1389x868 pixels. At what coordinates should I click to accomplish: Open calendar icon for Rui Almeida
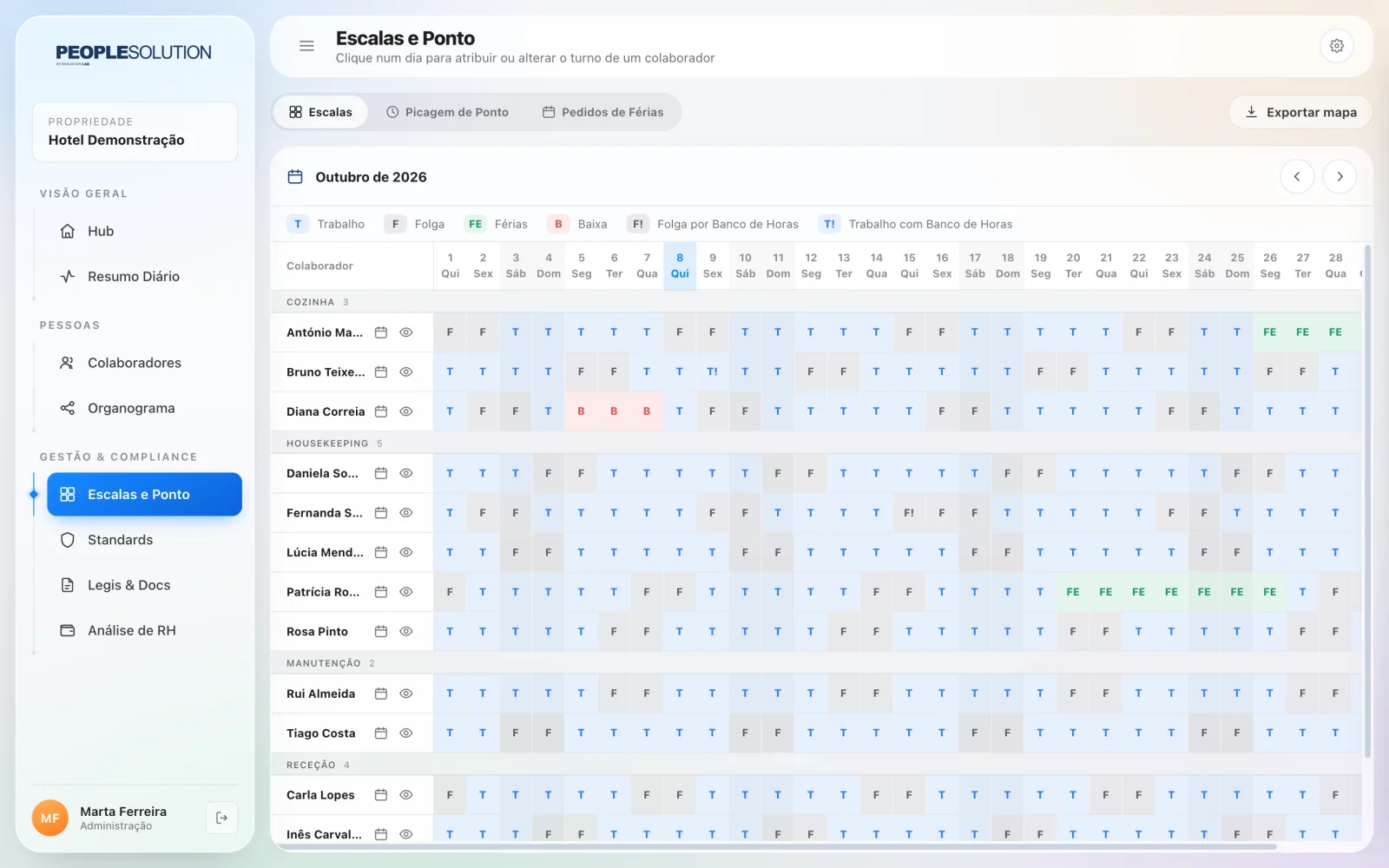coord(381,694)
